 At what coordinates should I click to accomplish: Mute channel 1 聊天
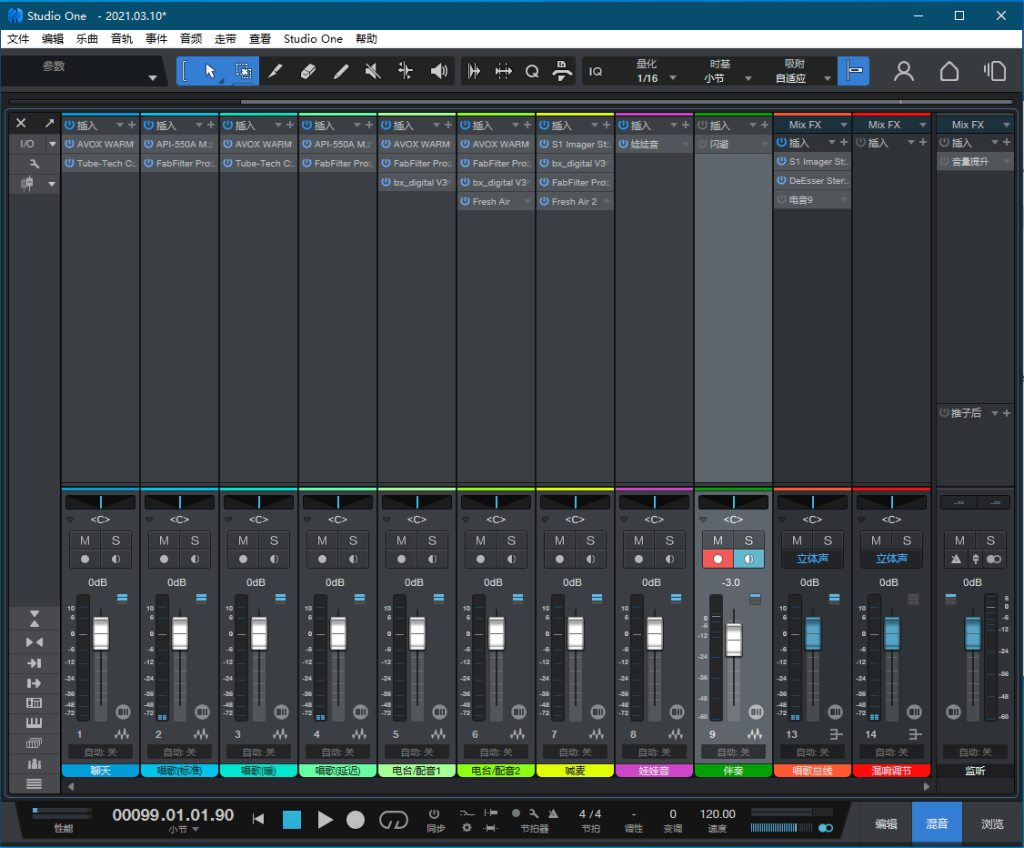85,541
